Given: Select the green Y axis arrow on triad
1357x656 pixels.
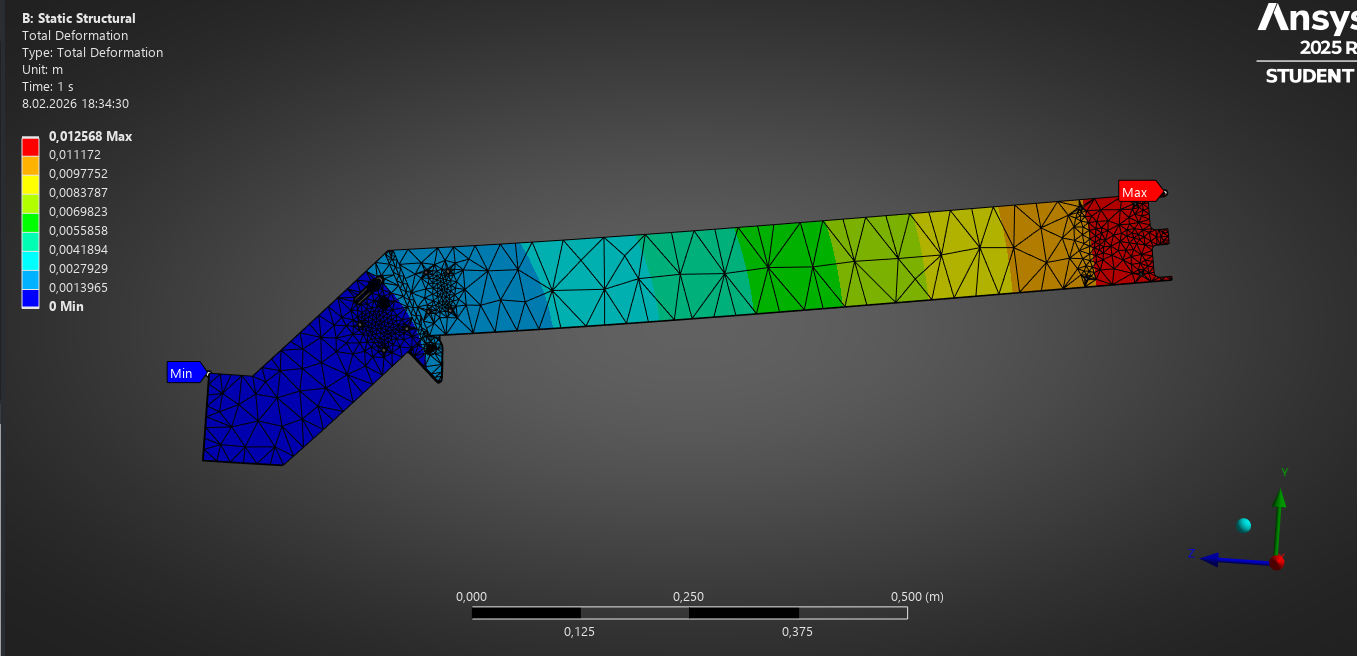Looking at the screenshot, I should tap(1279, 518).
